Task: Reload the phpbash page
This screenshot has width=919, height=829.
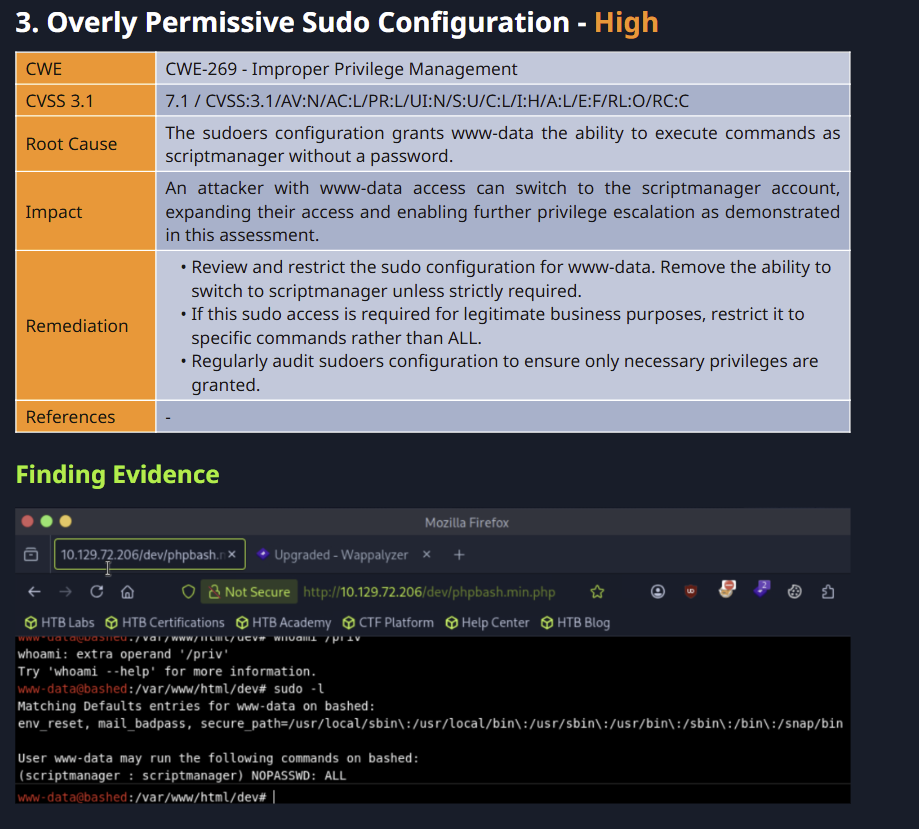Action: point(97,592)
